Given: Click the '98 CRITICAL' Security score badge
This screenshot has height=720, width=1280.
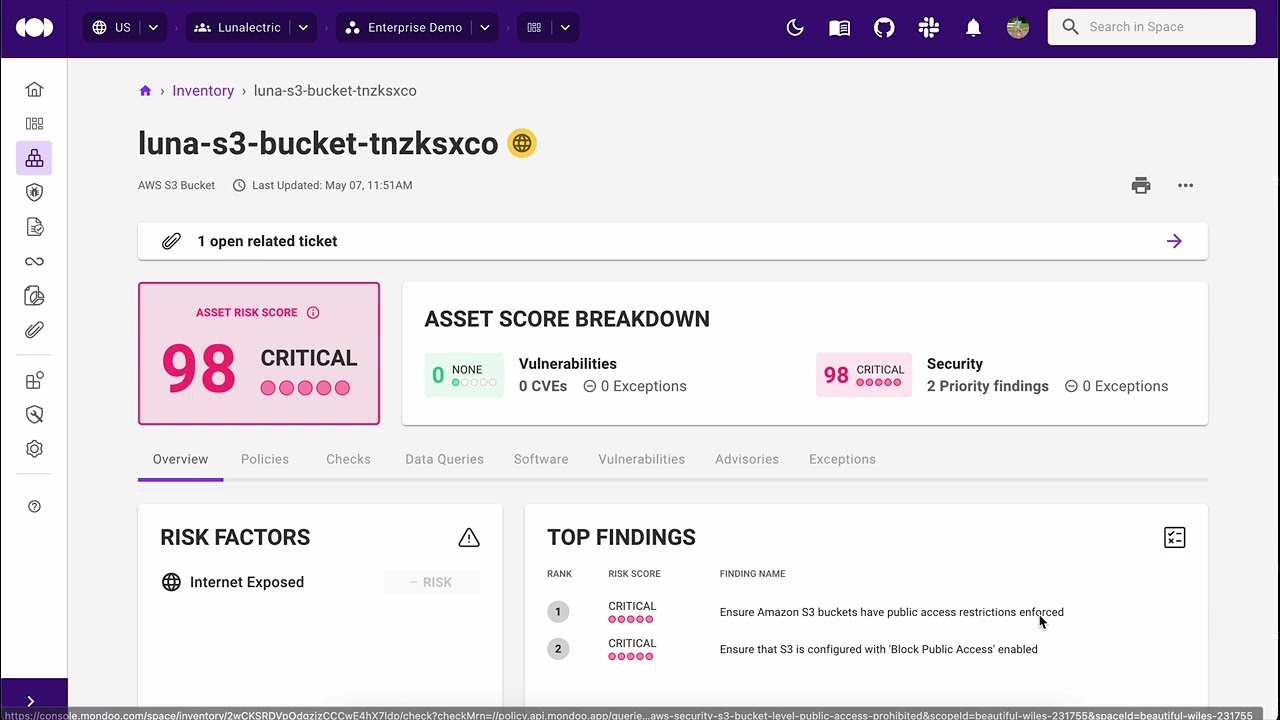Looking at the screenshot, I should click(x=864, y=375).
